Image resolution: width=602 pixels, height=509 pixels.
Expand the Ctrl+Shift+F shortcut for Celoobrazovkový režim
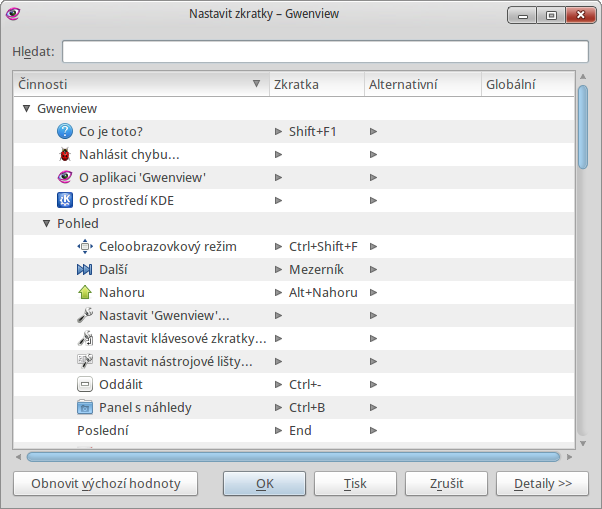279,246
